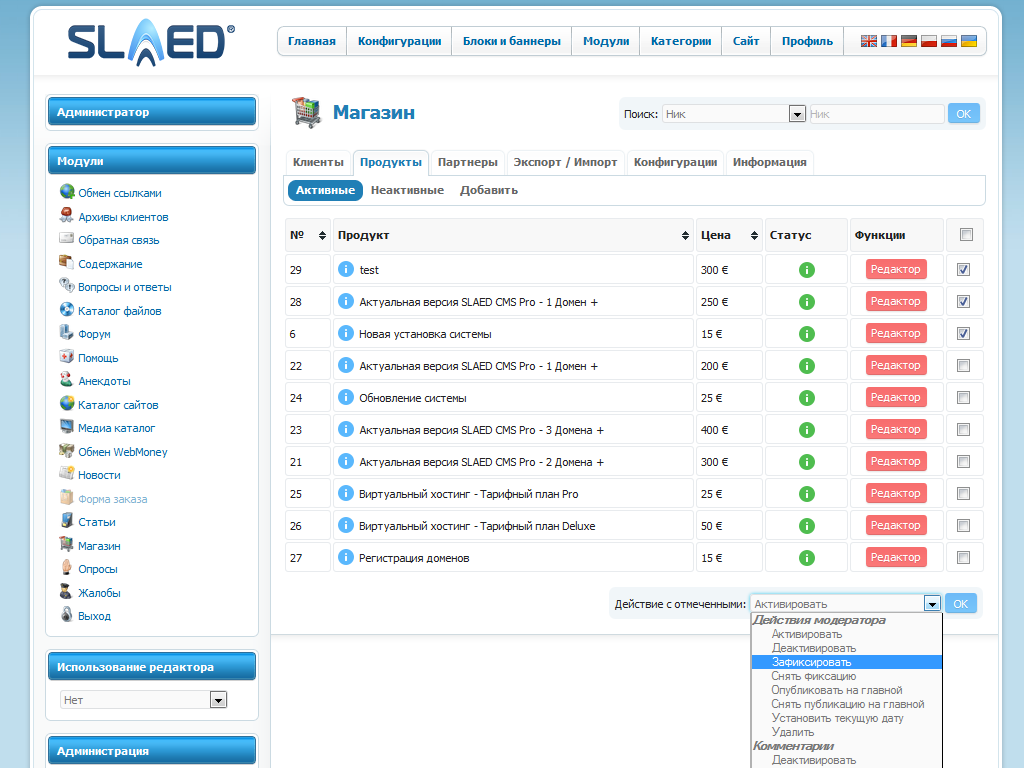Choose the Delete option in the open action list
This screenshot has width=1024, height=768.
pos(792,732)
